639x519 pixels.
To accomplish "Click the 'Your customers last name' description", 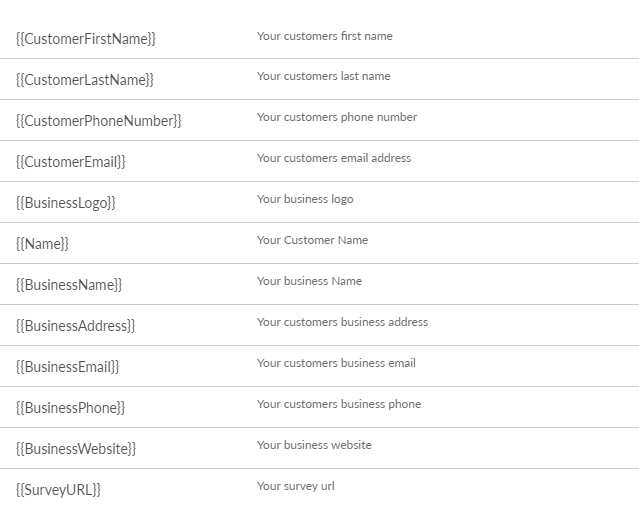I will coord(324,76).
